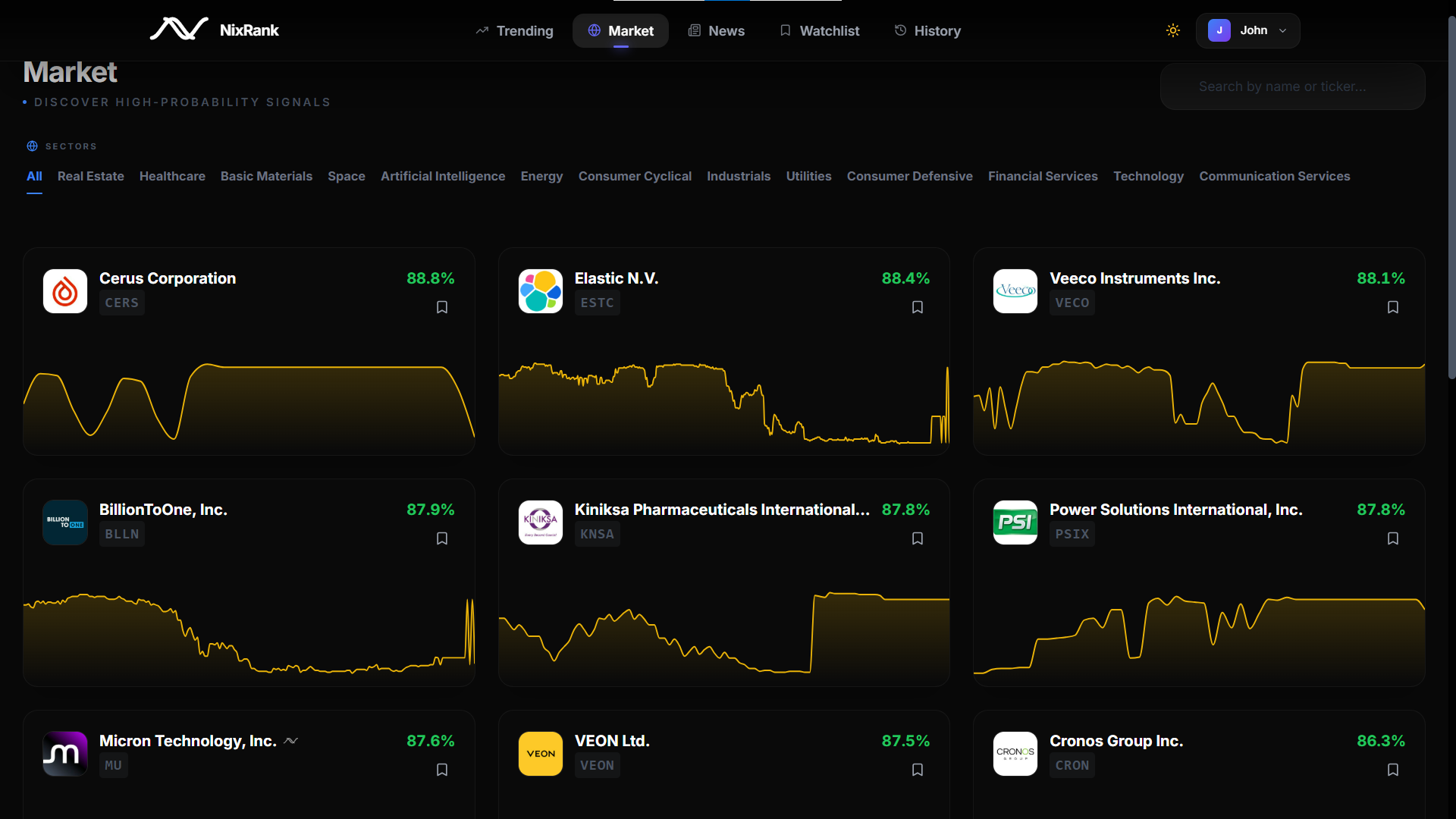Viewport: 1456px width, 819px height.
Task: Filter by Artificial Intelligence sector
Action: [x=443, y=176]
